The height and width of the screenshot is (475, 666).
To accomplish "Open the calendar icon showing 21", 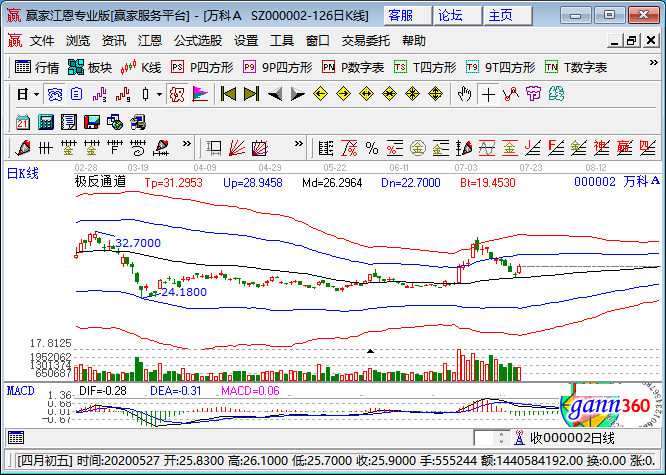I will 23,122.
